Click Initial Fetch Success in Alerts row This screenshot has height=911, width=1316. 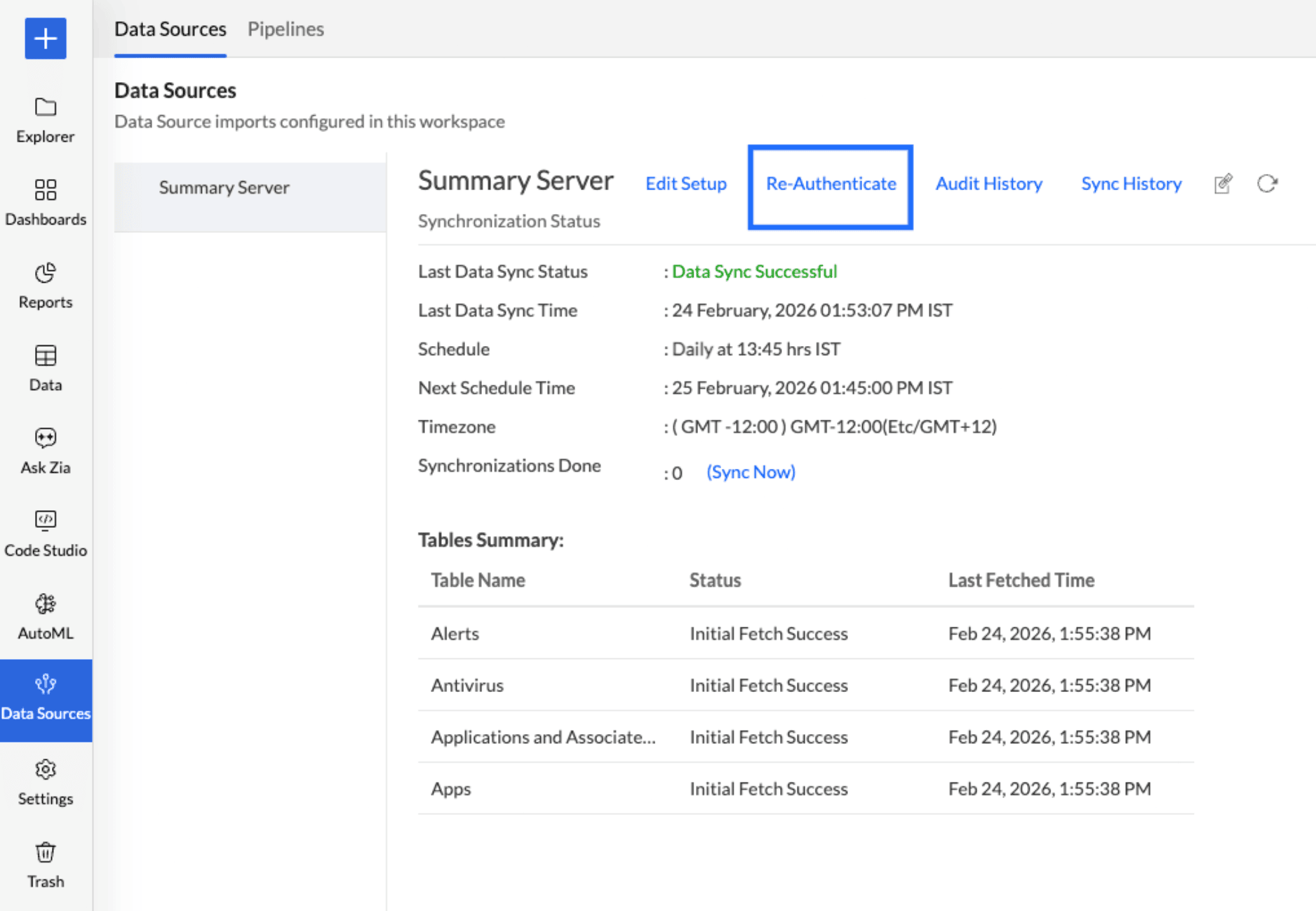(769, 633)
